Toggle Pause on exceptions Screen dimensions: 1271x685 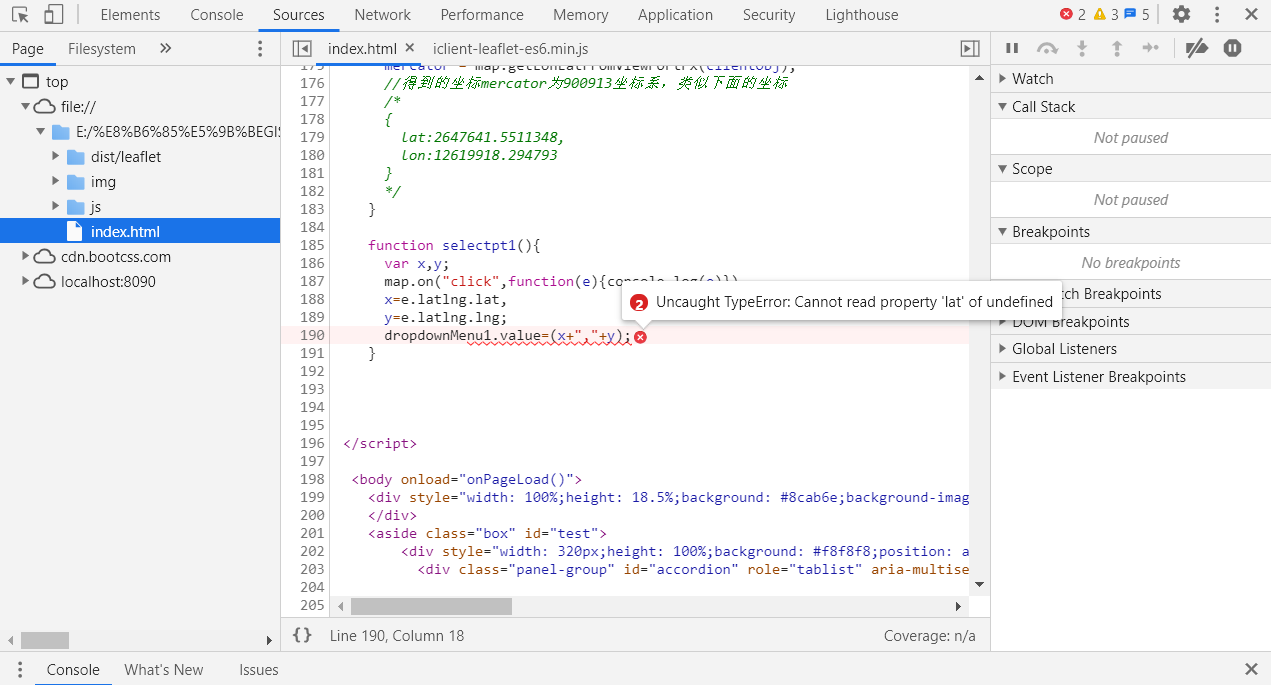(1232, 48)
